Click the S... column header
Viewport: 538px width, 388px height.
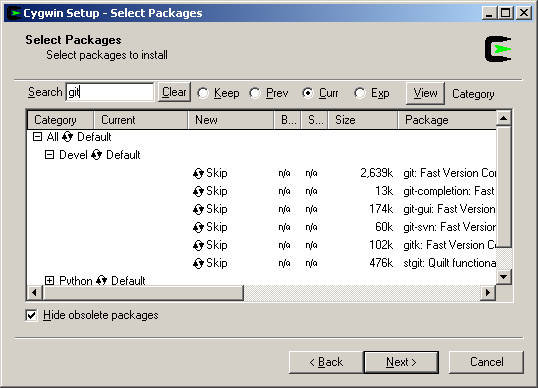(315, 120)
